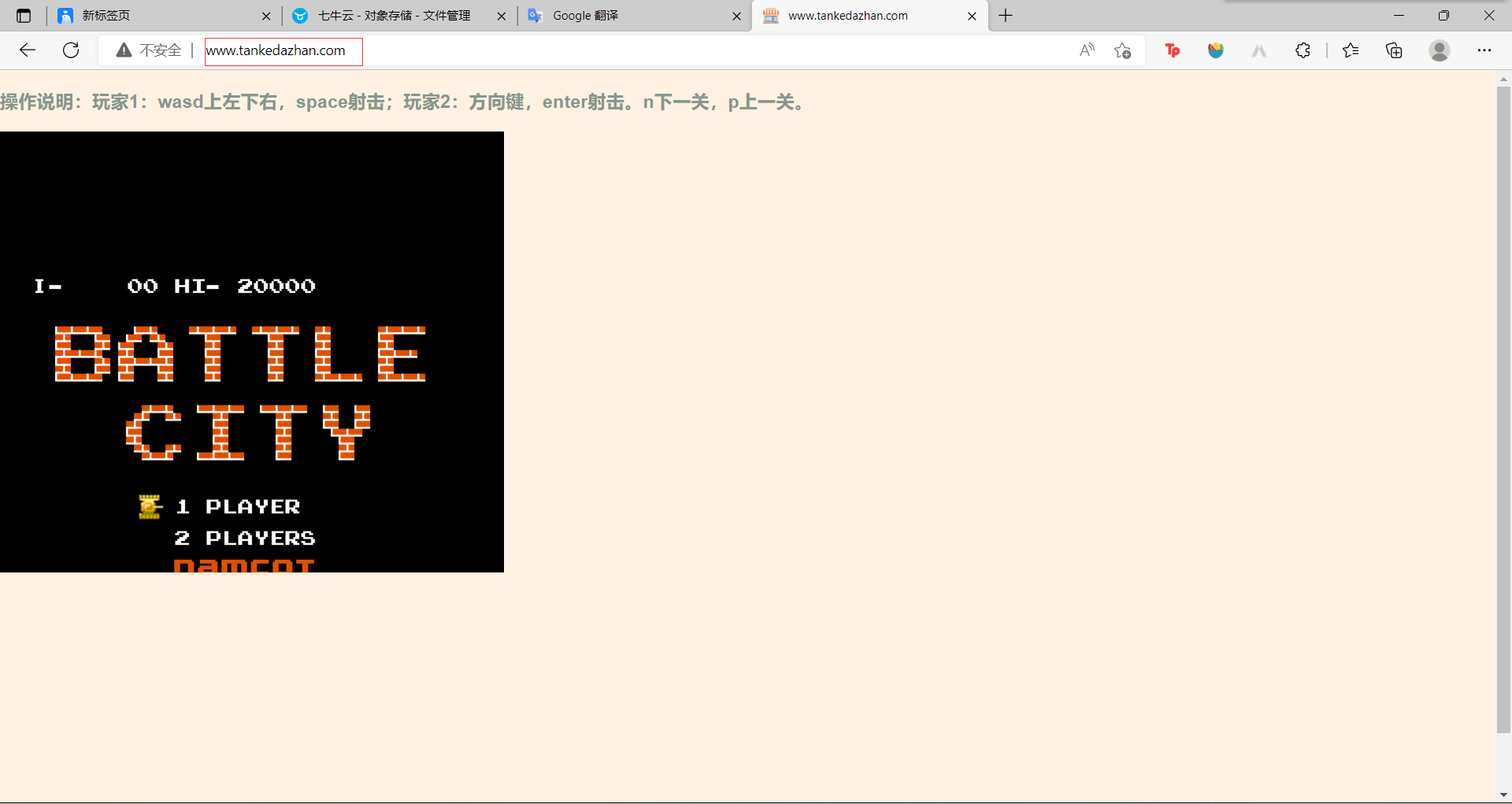Open the Settings and more menu

[1484, 50]
